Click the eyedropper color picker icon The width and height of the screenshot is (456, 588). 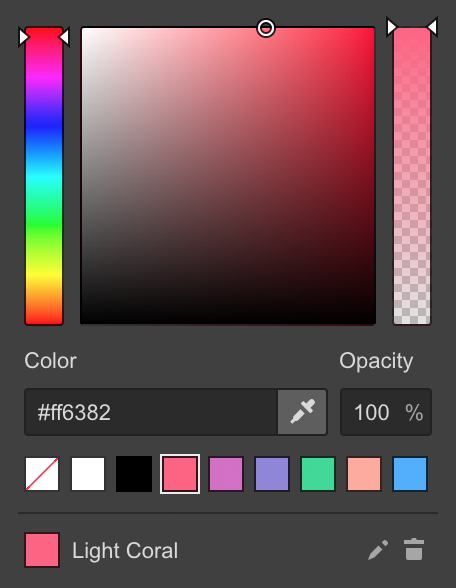tap(302, 412)
